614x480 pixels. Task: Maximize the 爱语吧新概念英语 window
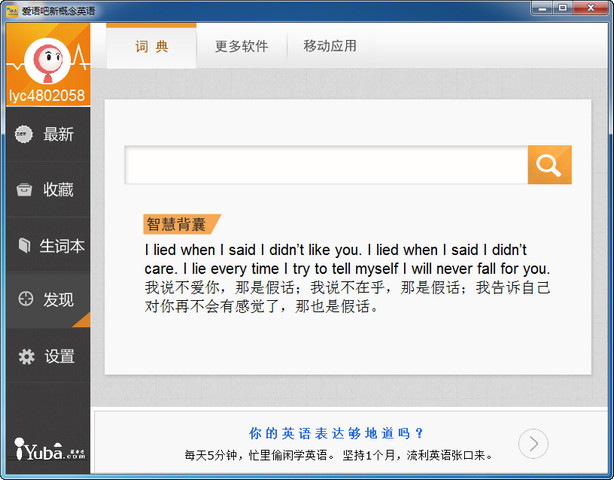(x=563, y=8)
